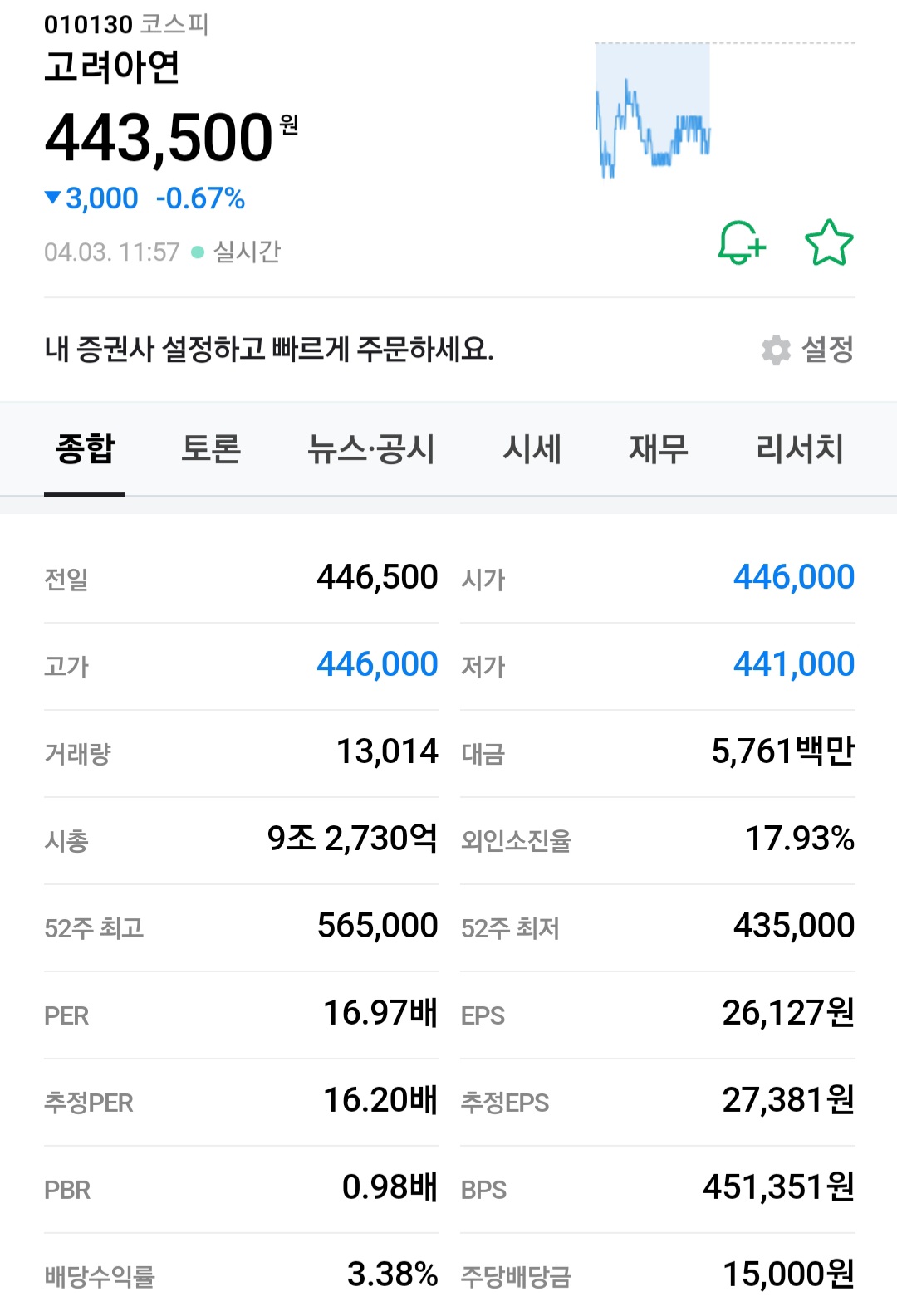Tap dividend yield value 3.38%

tap(392, 1274)
